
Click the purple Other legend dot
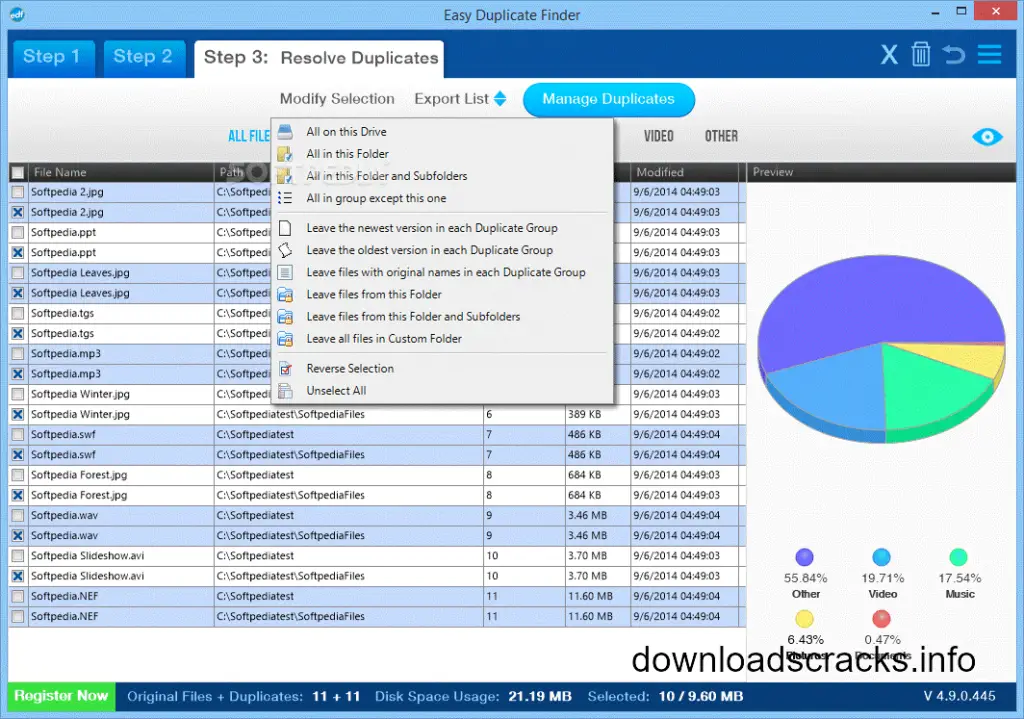tap(805, 557)
